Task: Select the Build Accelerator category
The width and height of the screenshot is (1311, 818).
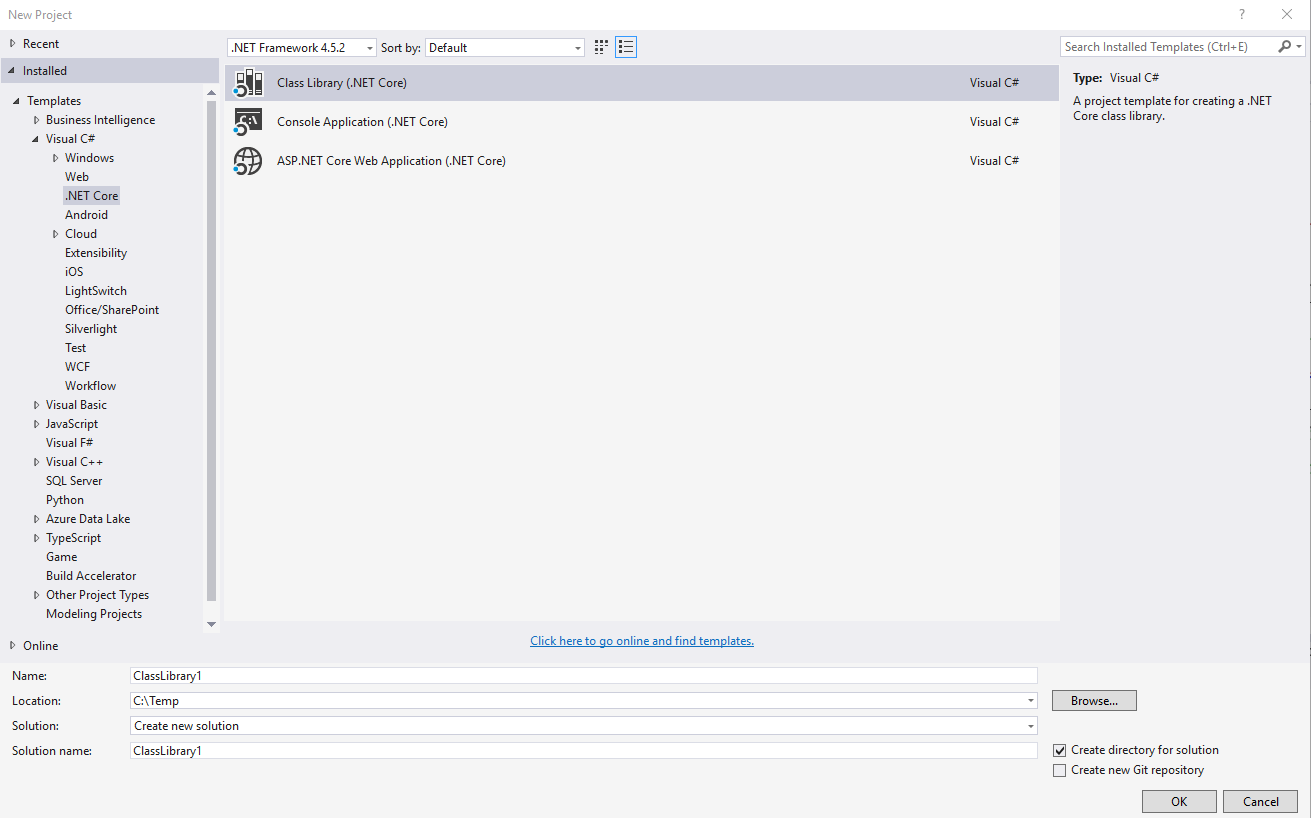Action: click(x=91, y=576)
